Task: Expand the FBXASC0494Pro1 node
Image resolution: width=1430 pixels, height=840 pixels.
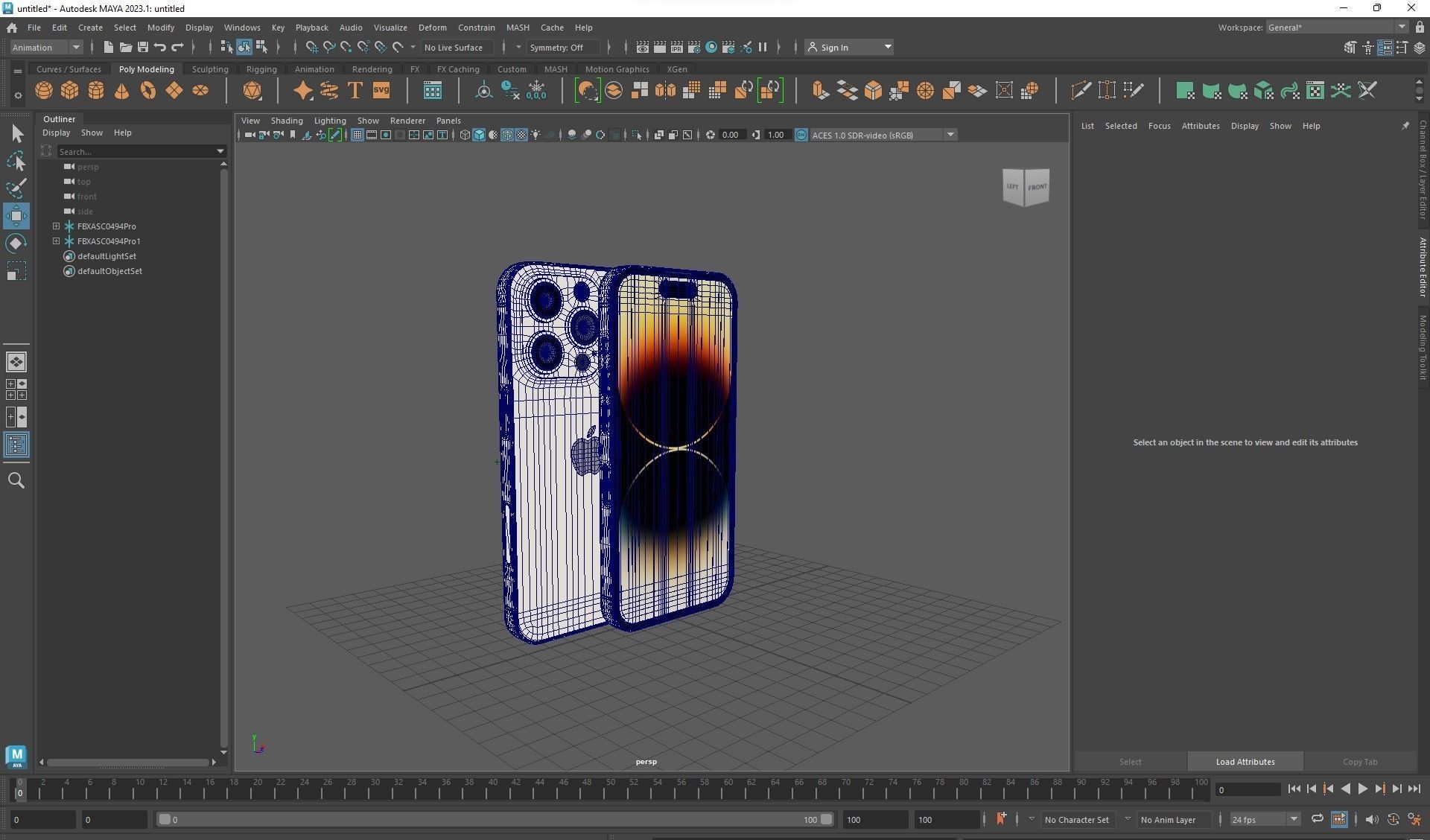Action: (56, 241)
